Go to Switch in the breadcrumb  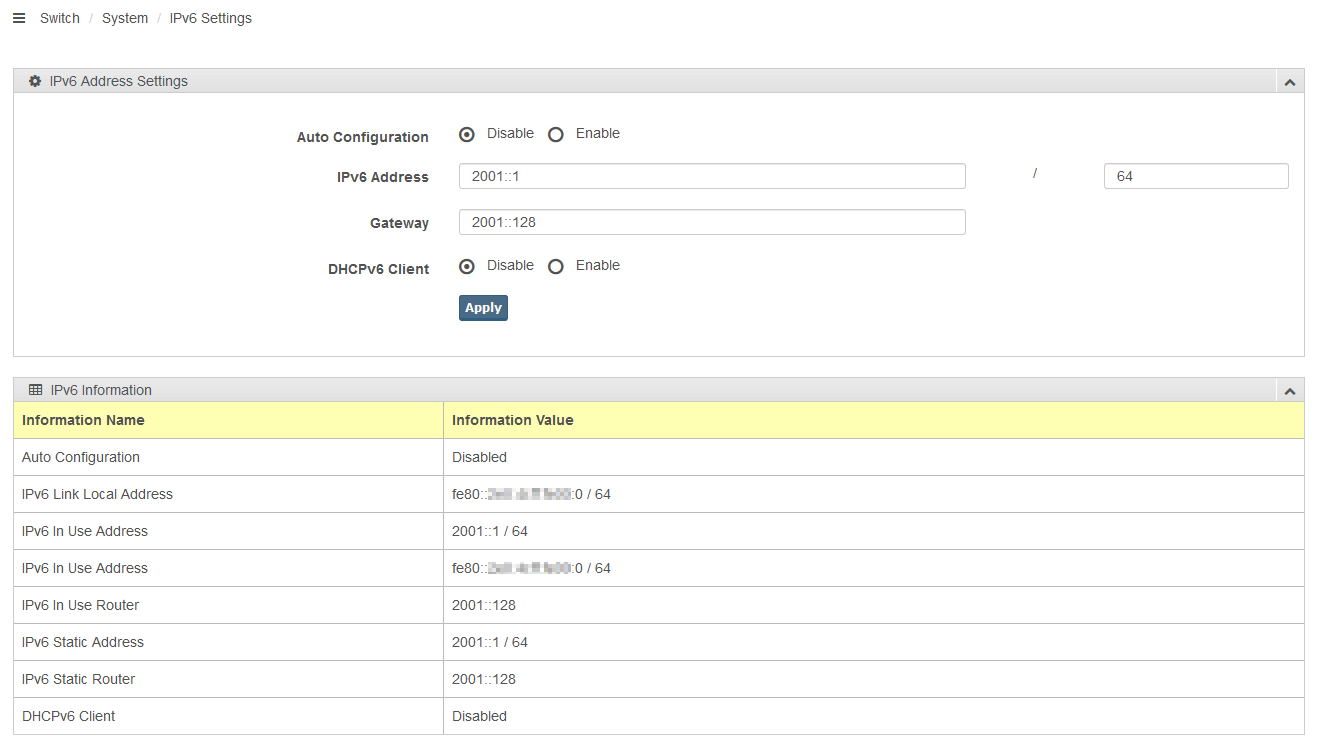60,18
